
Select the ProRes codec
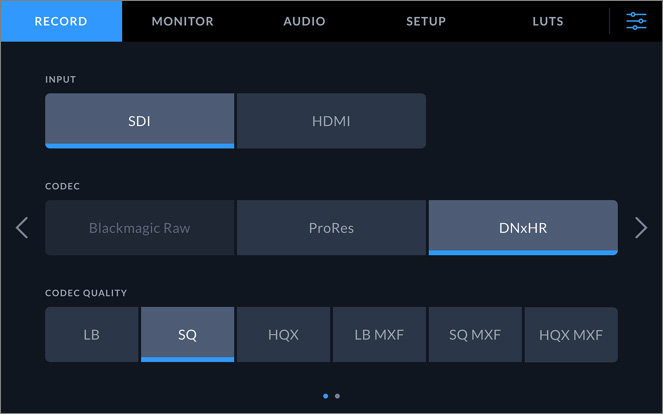[331, 228]
